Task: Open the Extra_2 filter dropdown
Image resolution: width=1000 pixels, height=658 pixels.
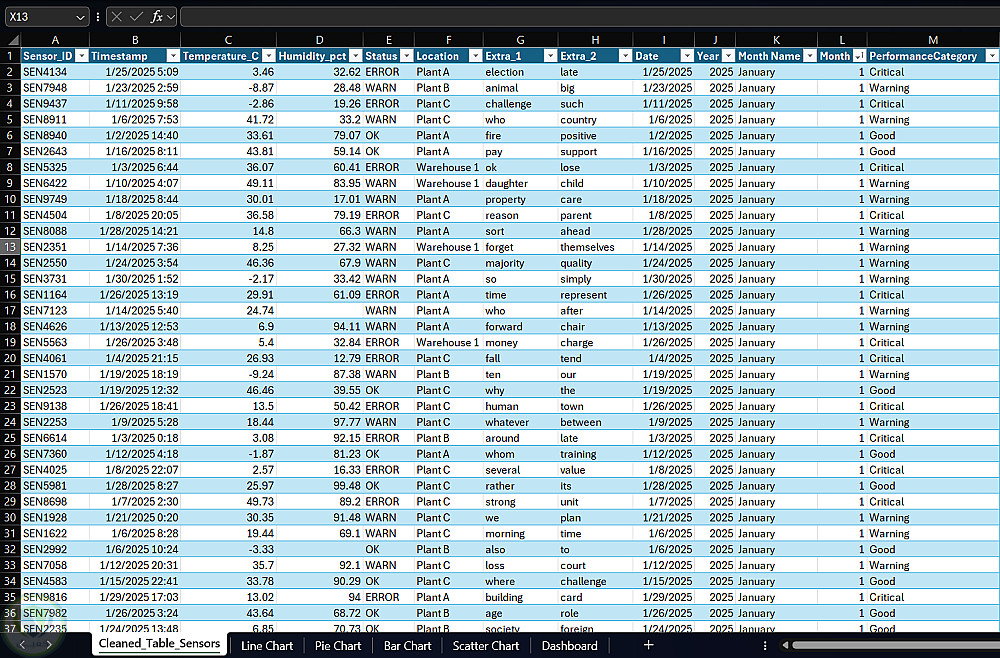Action: (x=625, y=56)
